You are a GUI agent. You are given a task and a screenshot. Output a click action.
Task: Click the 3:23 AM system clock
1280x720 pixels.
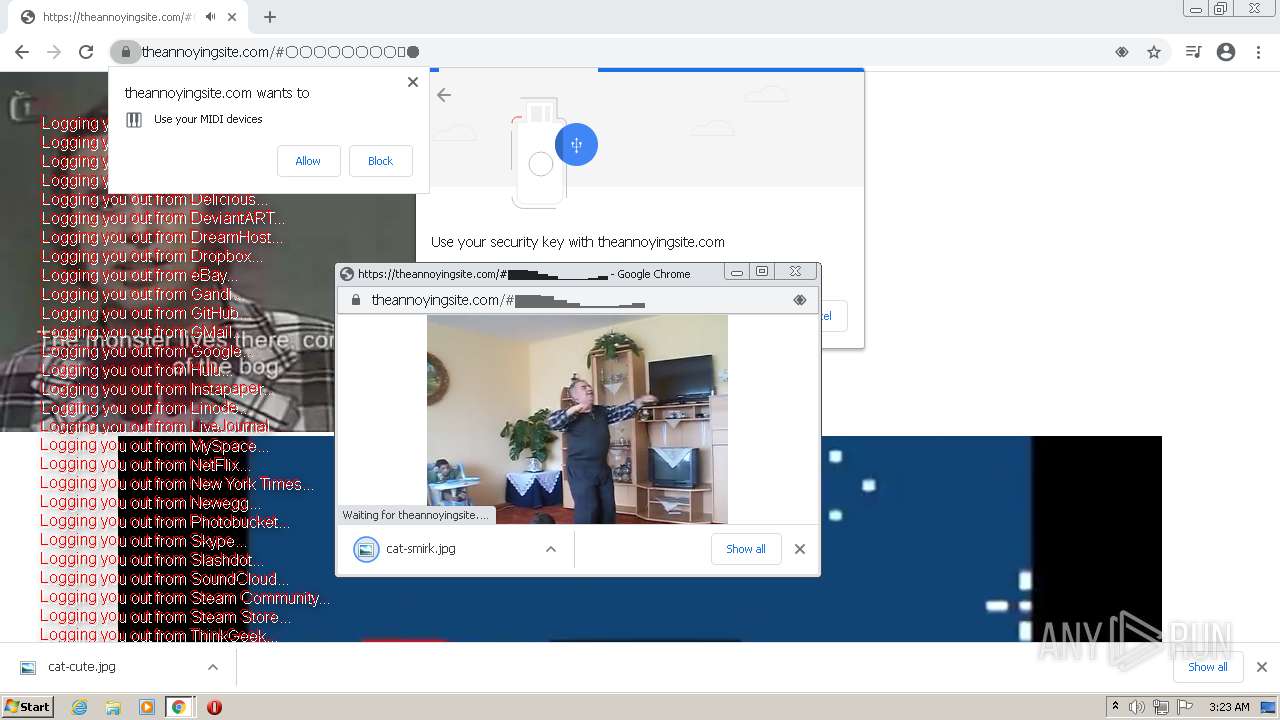[1229, 707]
